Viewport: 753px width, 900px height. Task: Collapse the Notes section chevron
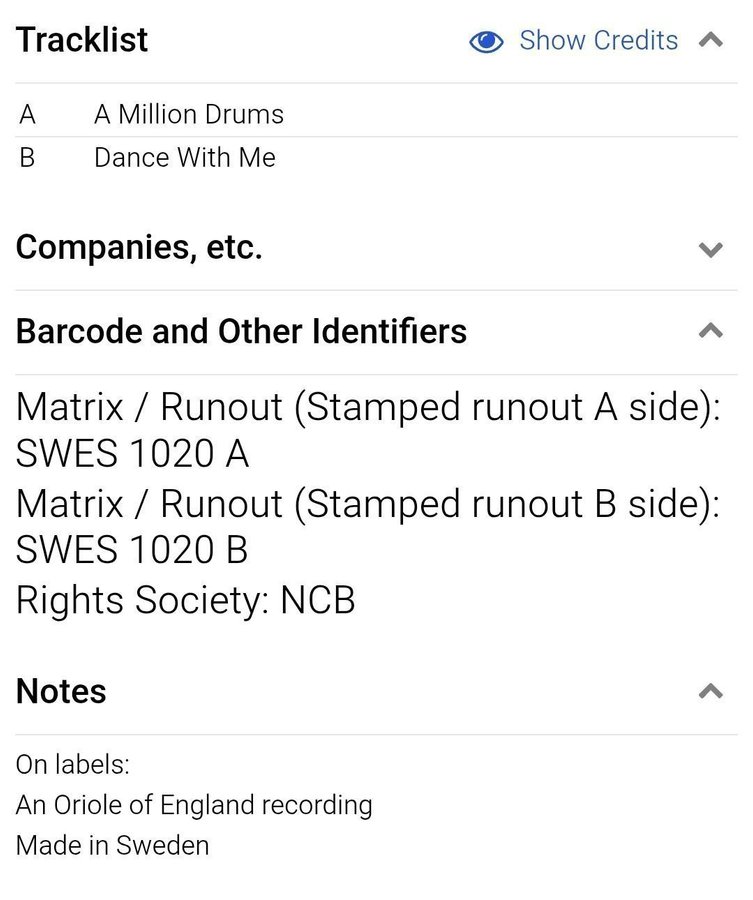pyautogui.click(x=711, y=691)
